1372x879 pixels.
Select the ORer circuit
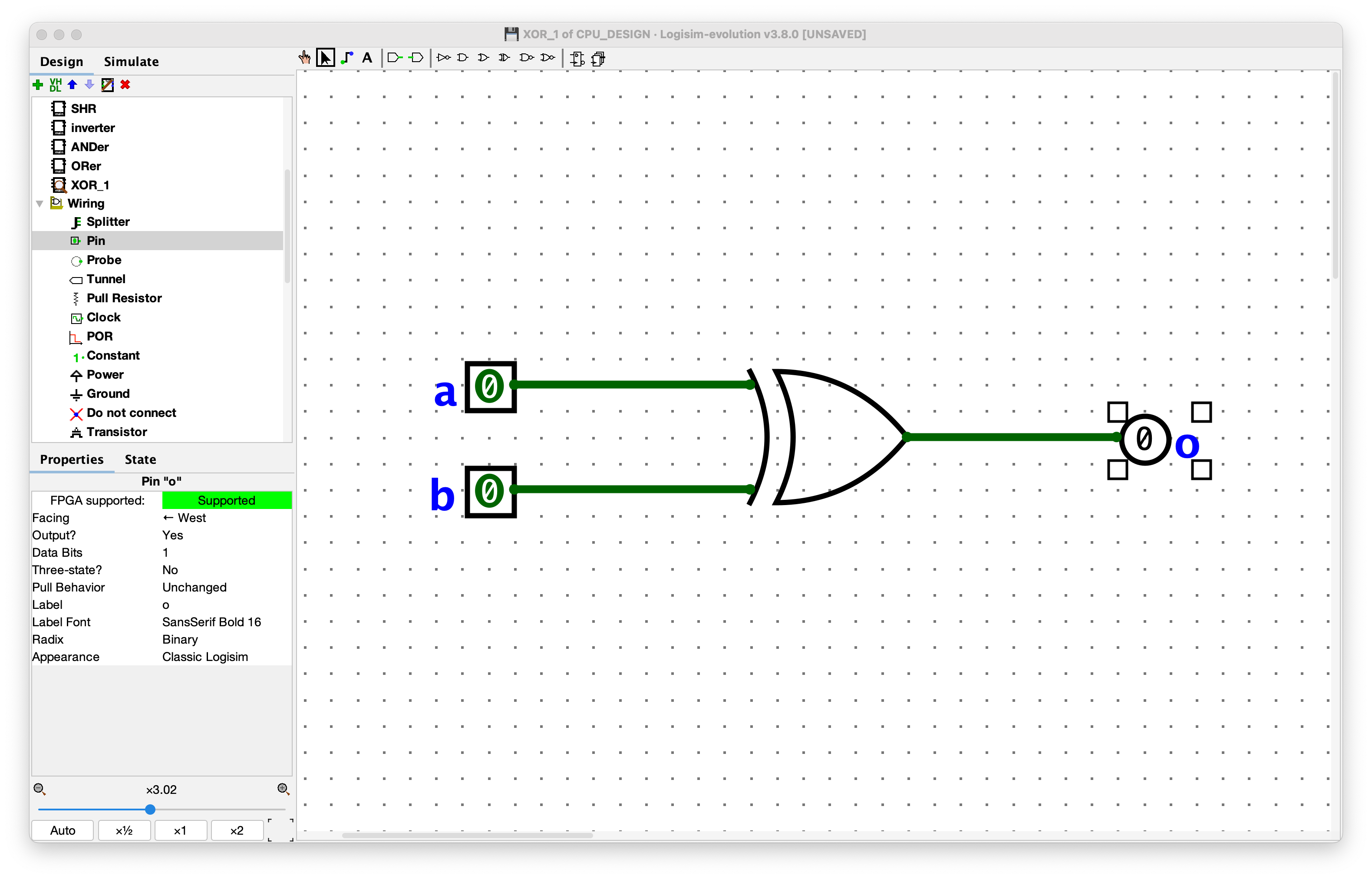pyautogui.click(x=76, y=166)
